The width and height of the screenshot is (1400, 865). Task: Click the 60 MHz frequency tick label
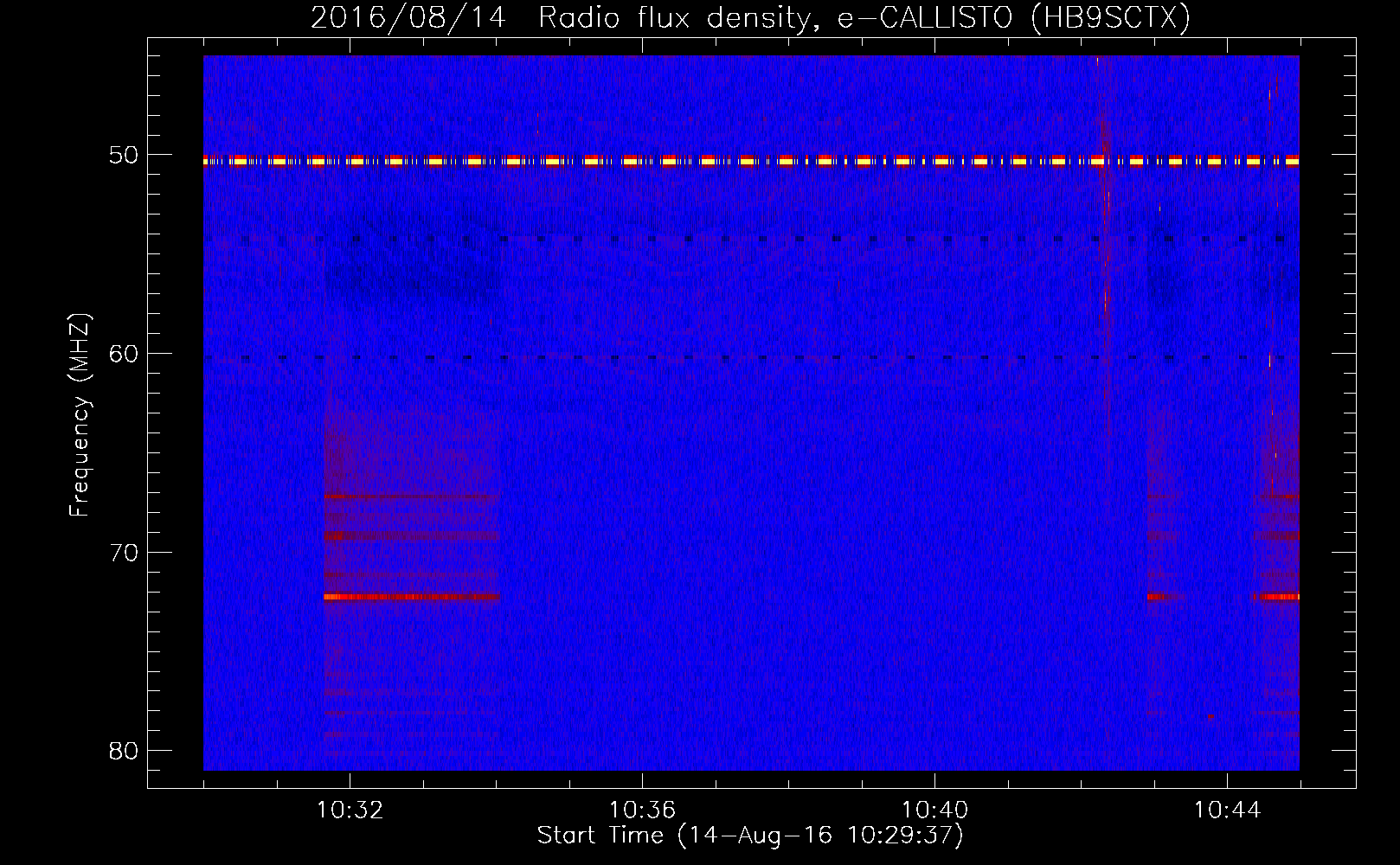(124, 353)
